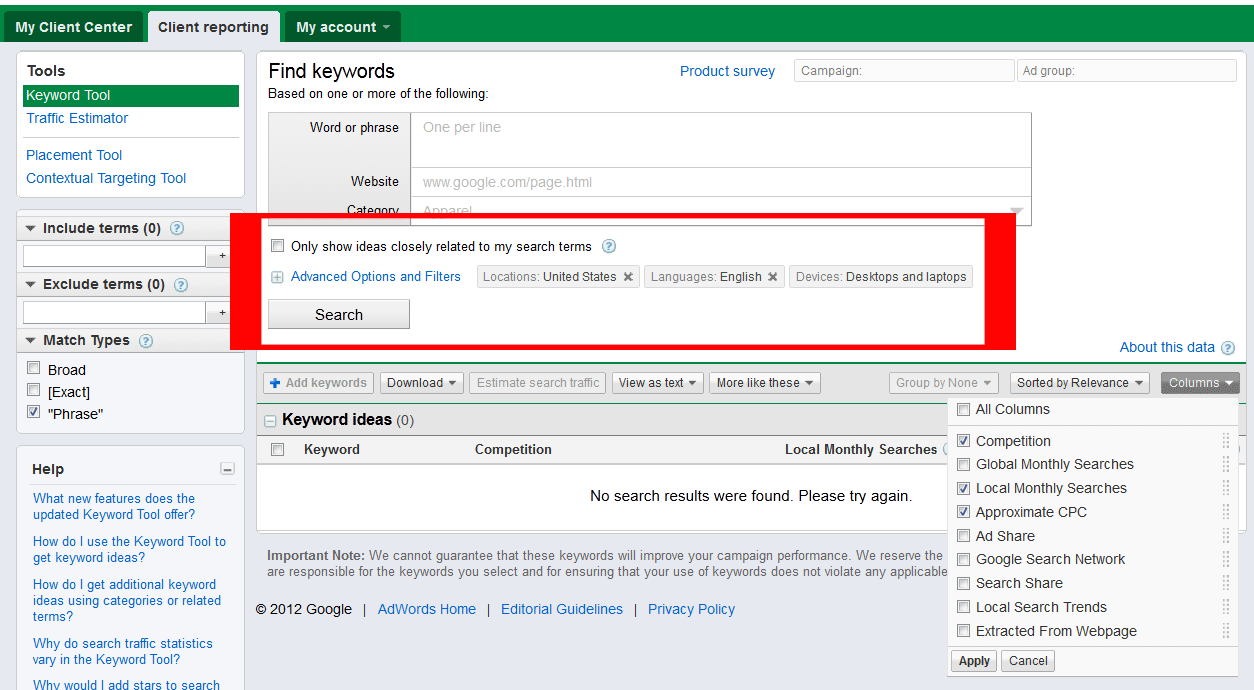Enable the Broad match type checkbox
This screenshot has width=1254, height=690.
pos(34,368)
